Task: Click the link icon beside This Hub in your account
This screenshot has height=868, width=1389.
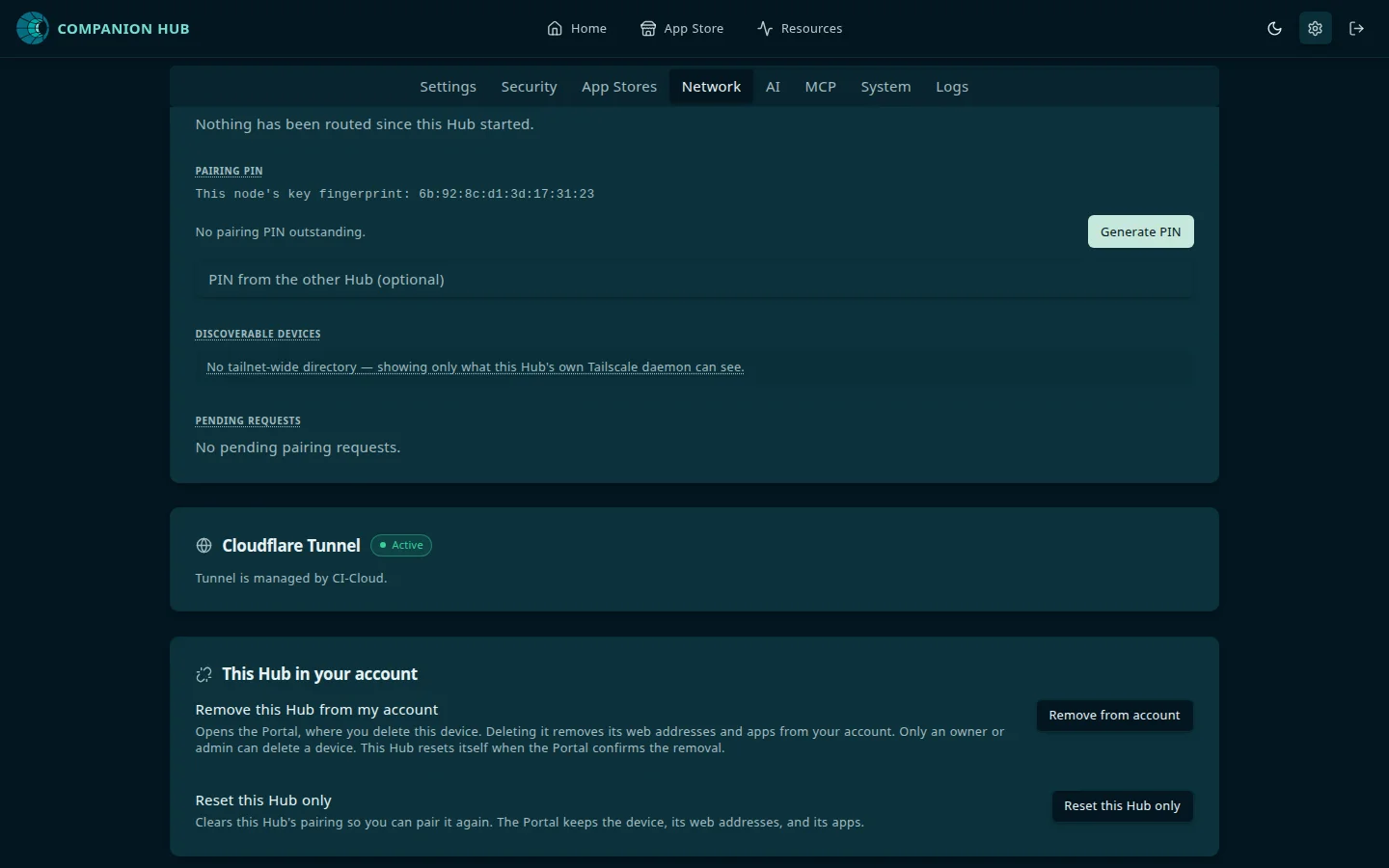Action: click(204, 674)
